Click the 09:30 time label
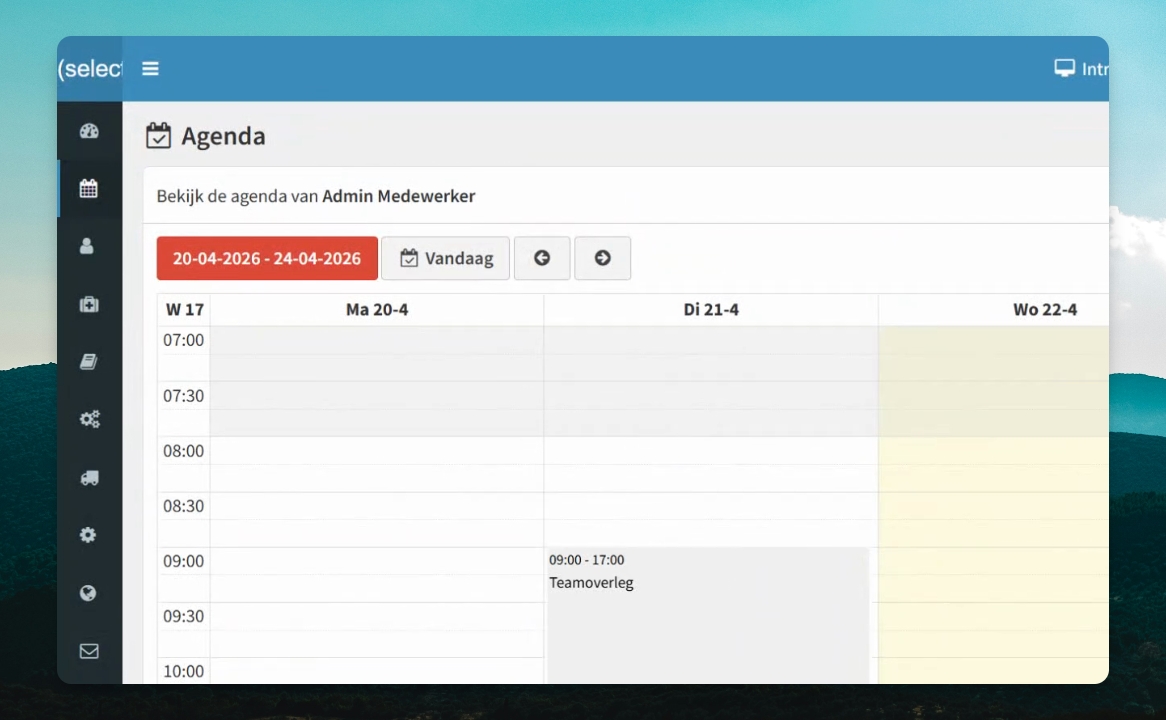Screen dimensions: 1166x720 (x=184, y=616)
